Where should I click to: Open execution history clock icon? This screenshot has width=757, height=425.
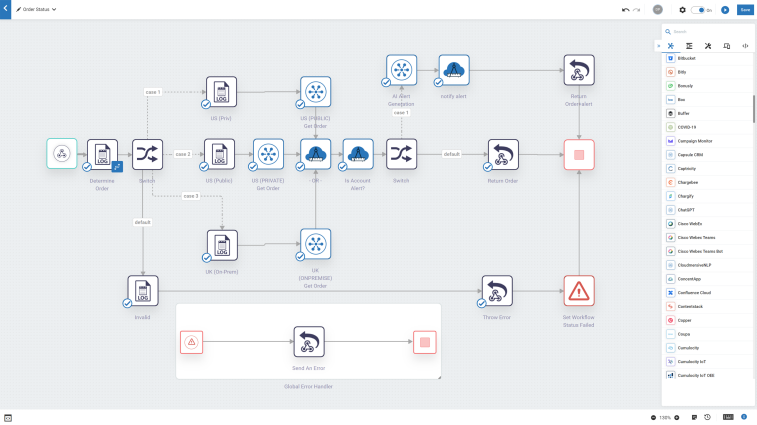click(x=707, y=417)
